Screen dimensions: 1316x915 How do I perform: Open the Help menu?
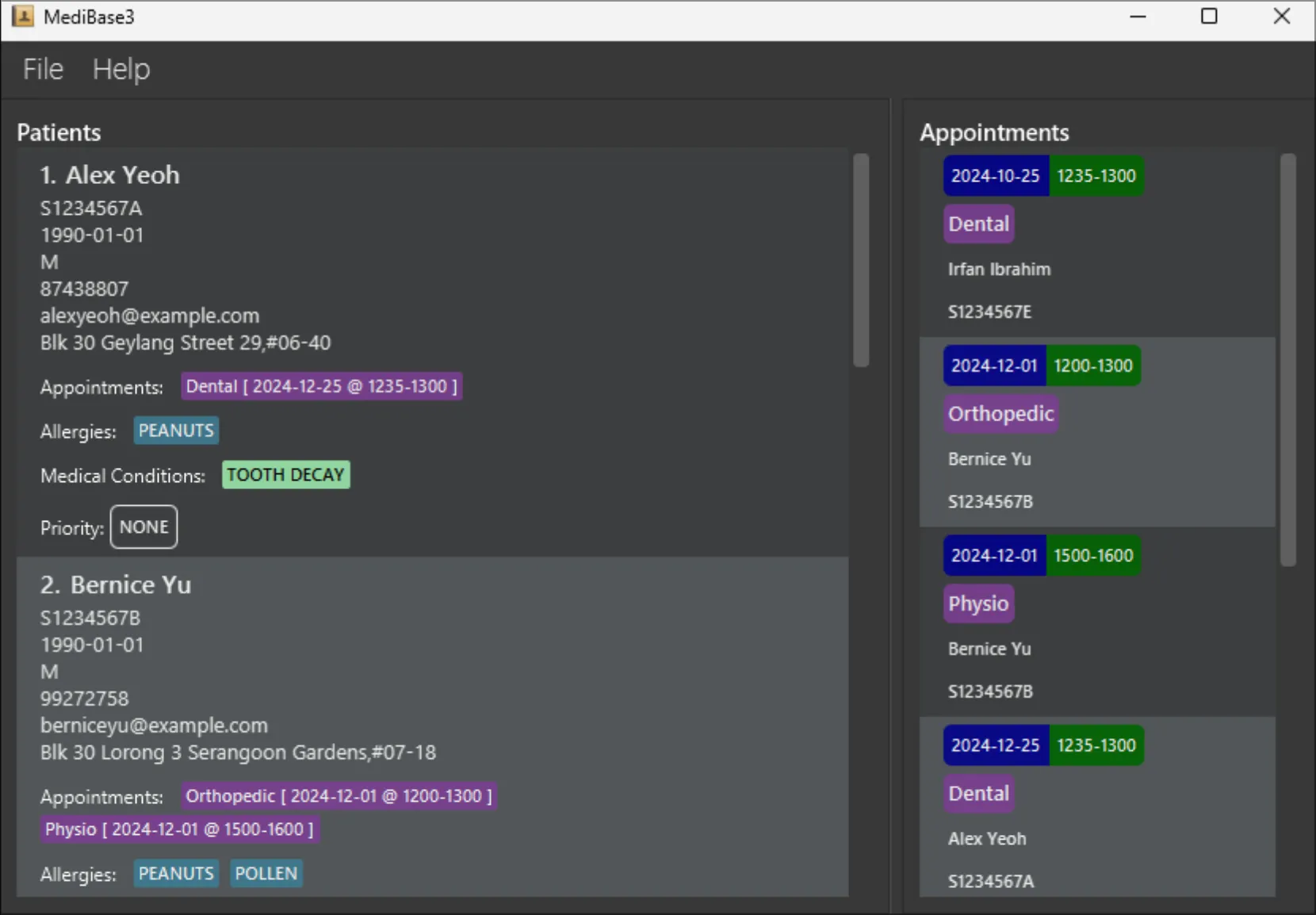(x=121, y=69)
